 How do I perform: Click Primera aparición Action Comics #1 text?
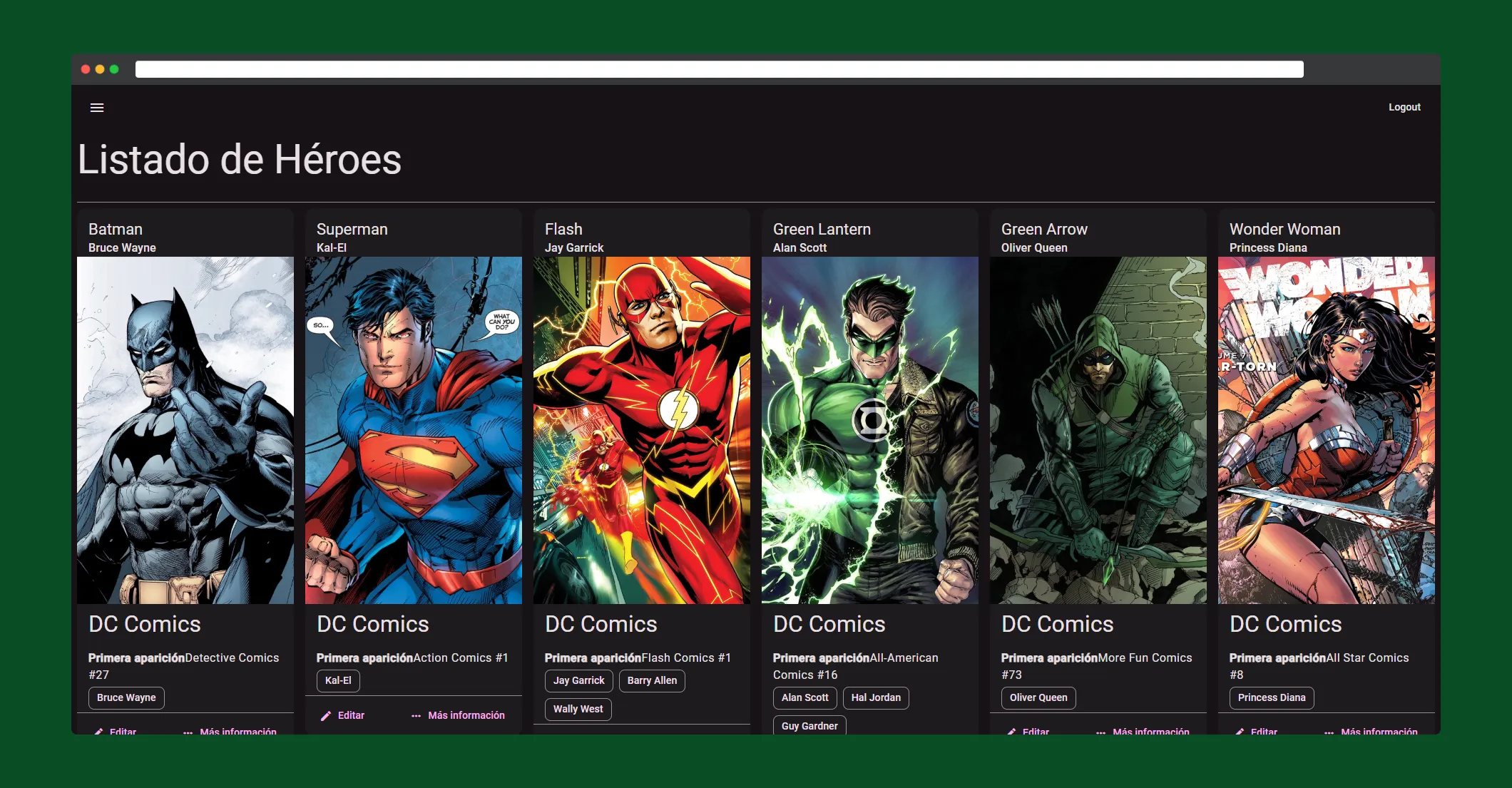(x=412, y=657)
